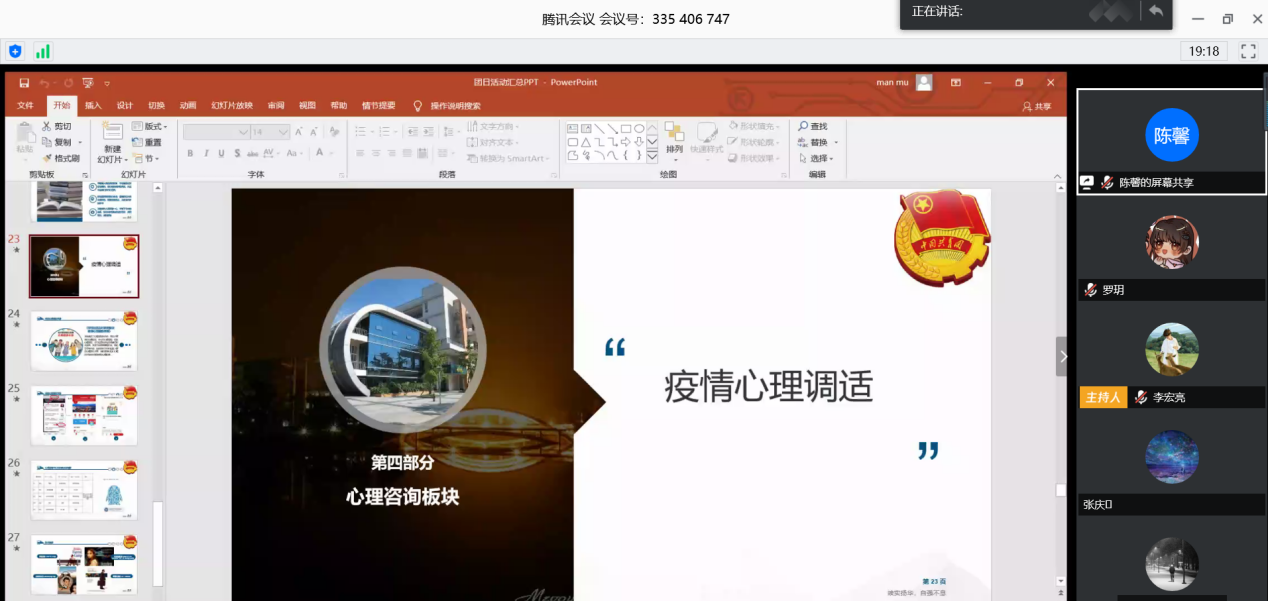Click the green signal strength icon
The height and width of the screenshot is (601, 1268).
43,51
